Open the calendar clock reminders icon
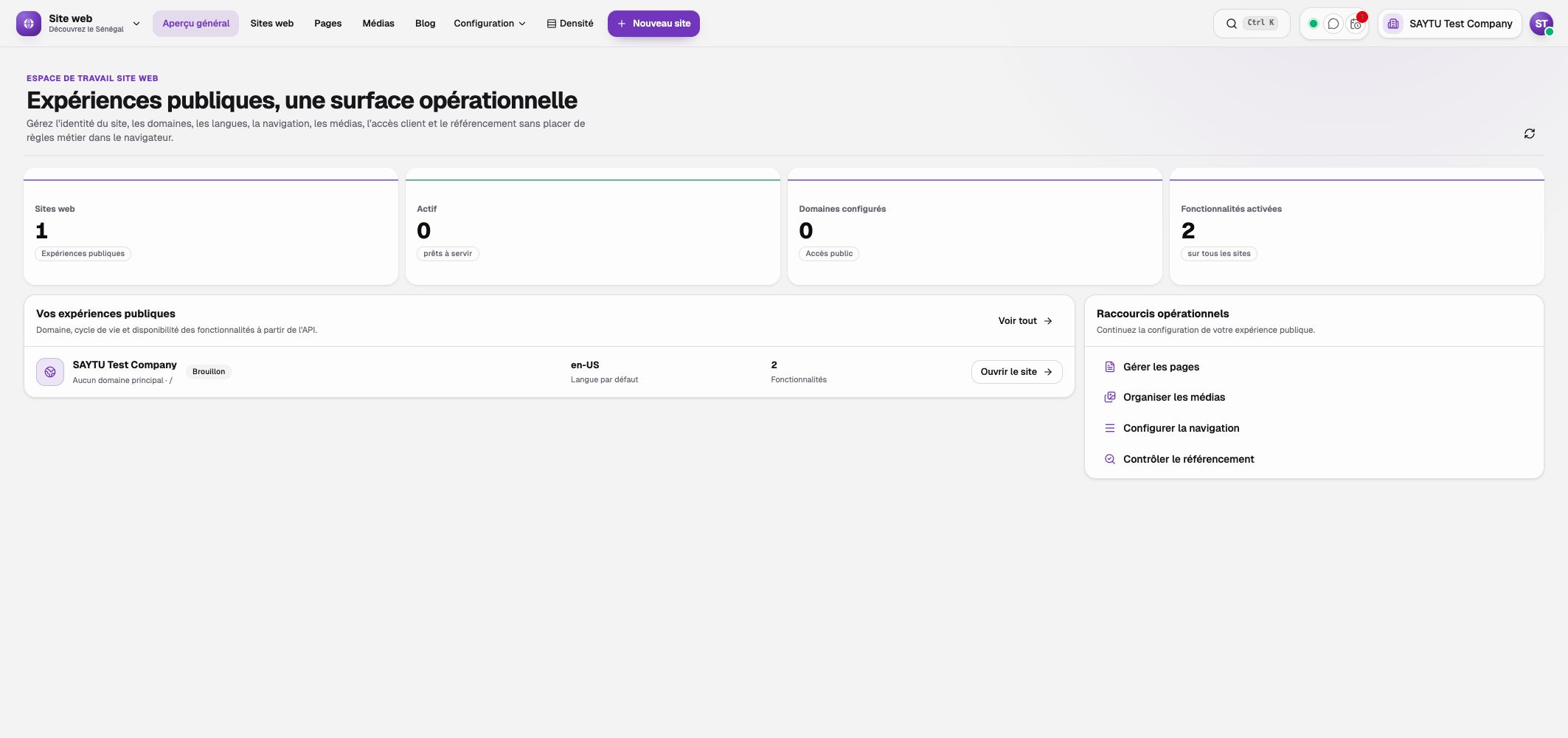 tap(1356, 24)
